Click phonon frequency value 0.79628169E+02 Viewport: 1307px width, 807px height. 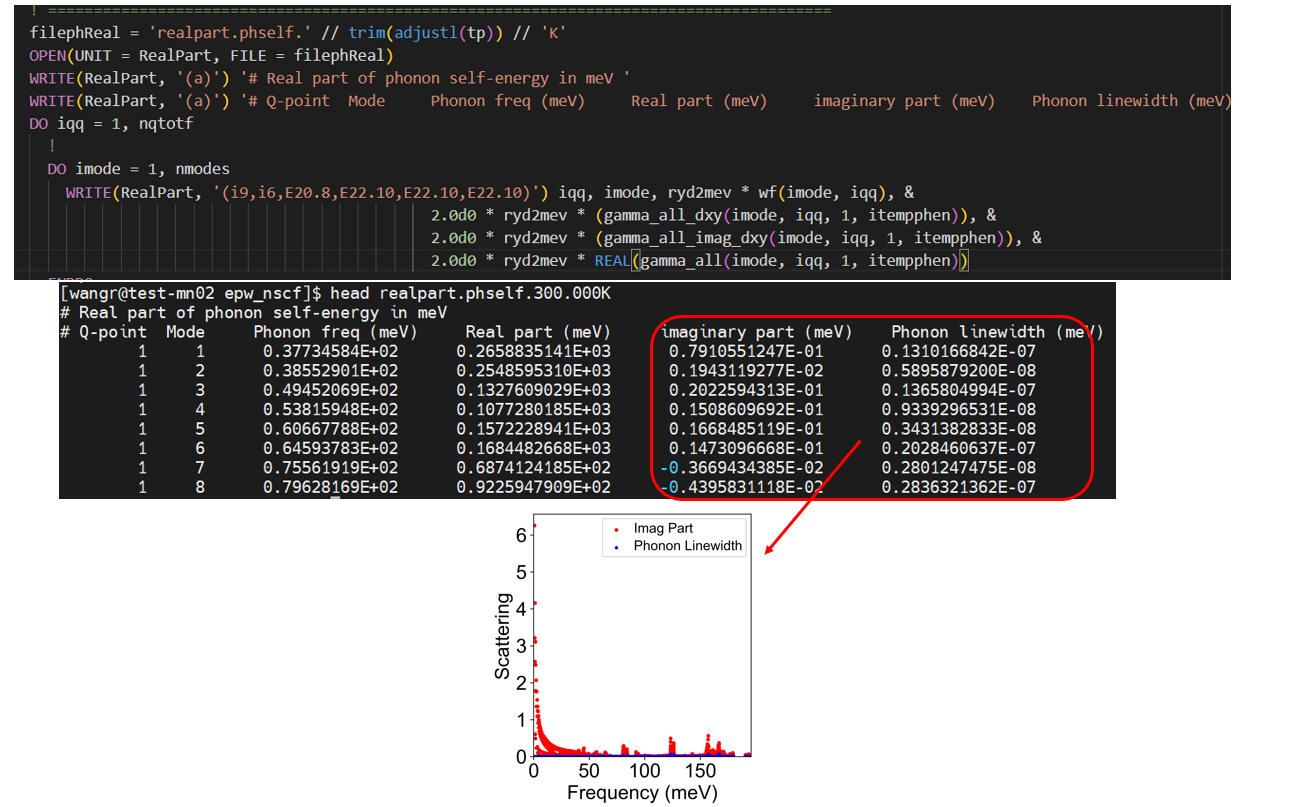tap(331, 488)
